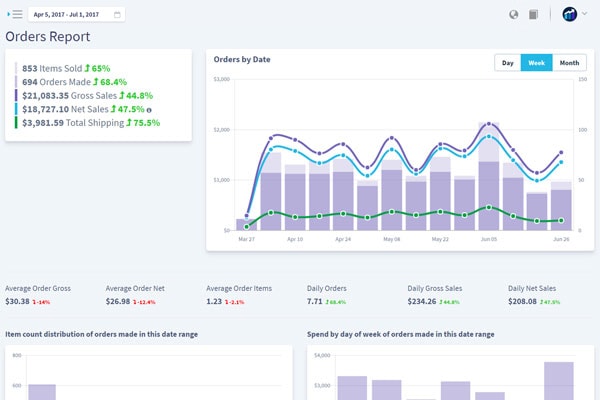Click the globe icon in header

[514, 15]
